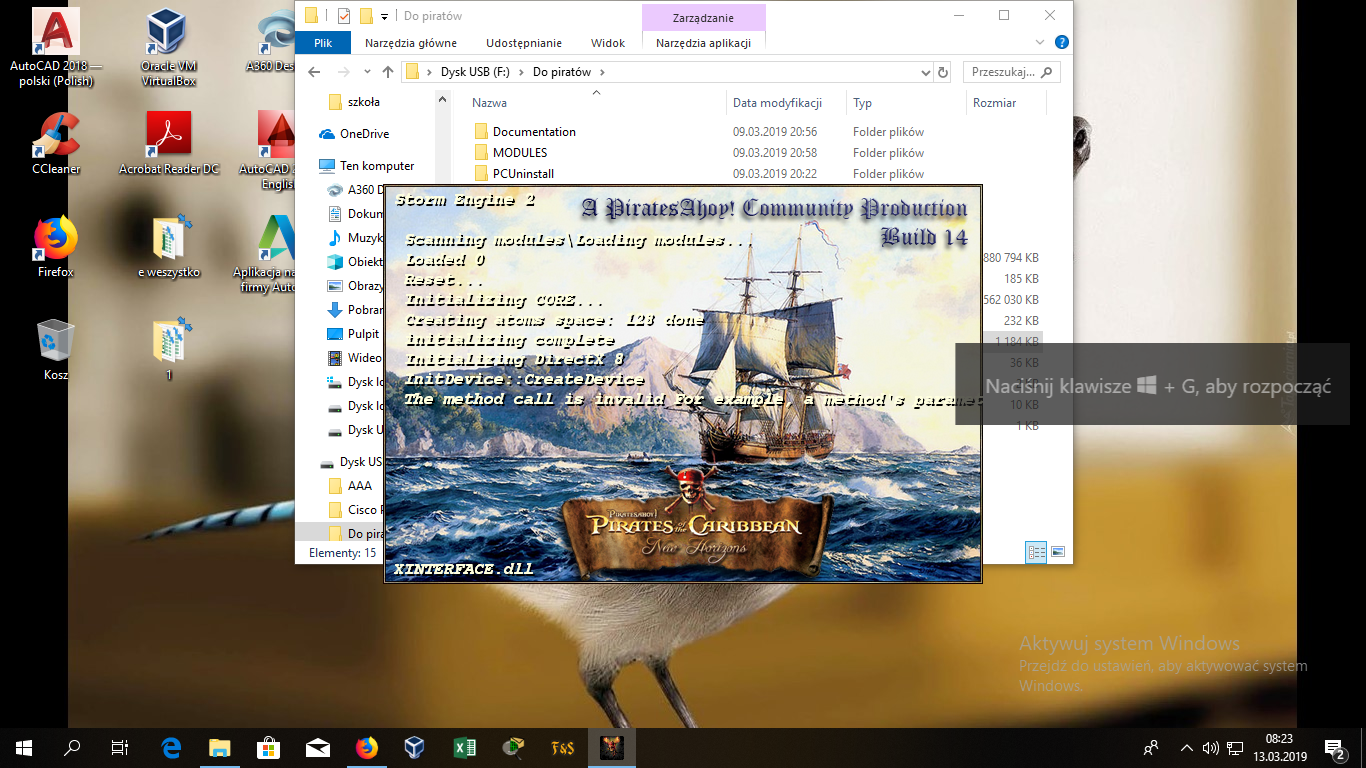Customize quick access toolbar dropdown
Screen dimensions: 1366x768
point(385,16)
